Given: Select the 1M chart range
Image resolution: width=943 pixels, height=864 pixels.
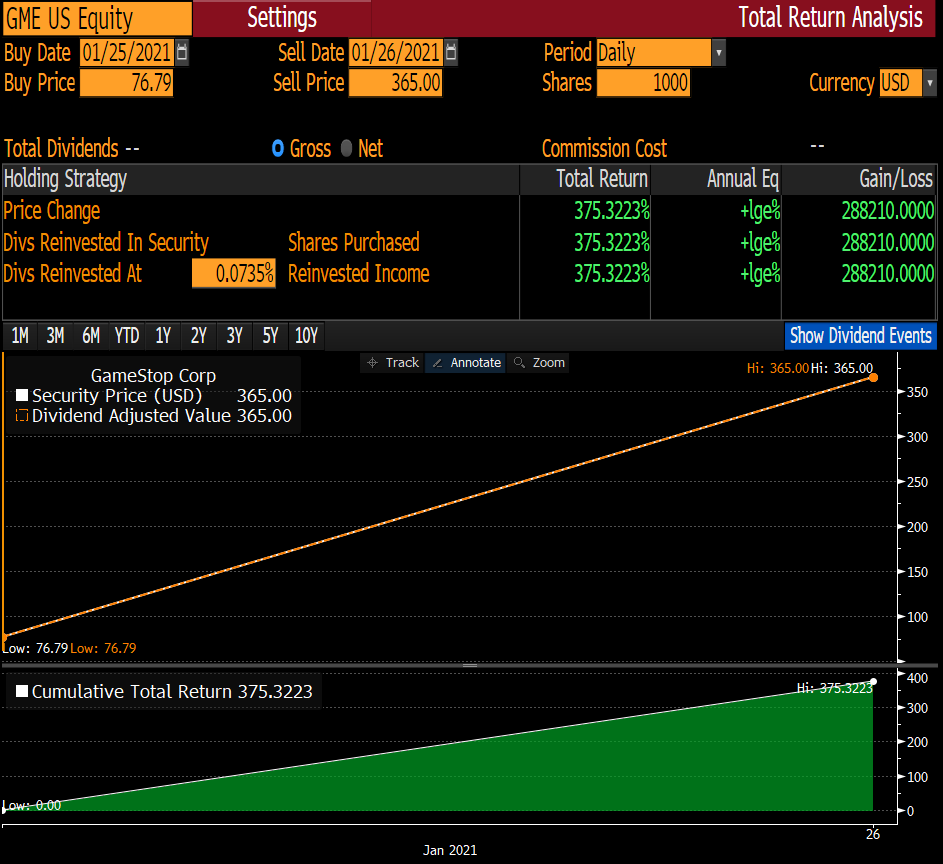Looking at the screenshot, I should pyautogui.click(x=20, y=336).
